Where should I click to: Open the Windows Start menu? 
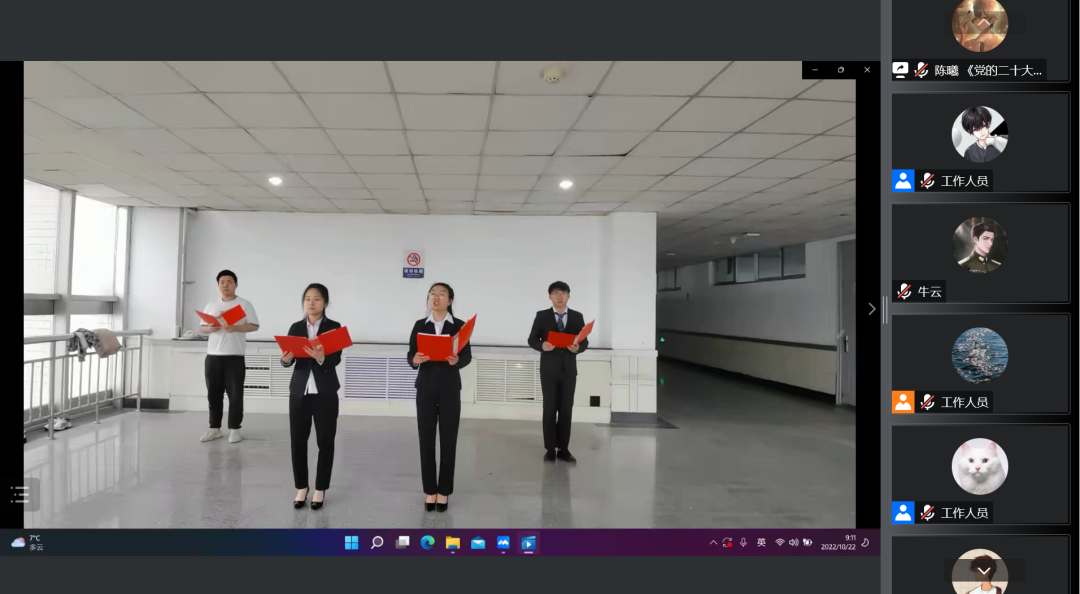click(352, 543)
